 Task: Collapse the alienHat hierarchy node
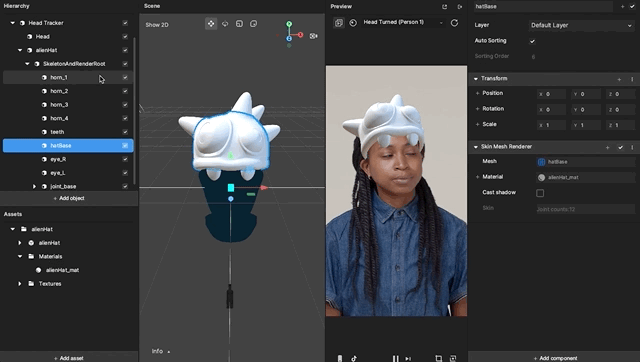(x=20, y=50)
